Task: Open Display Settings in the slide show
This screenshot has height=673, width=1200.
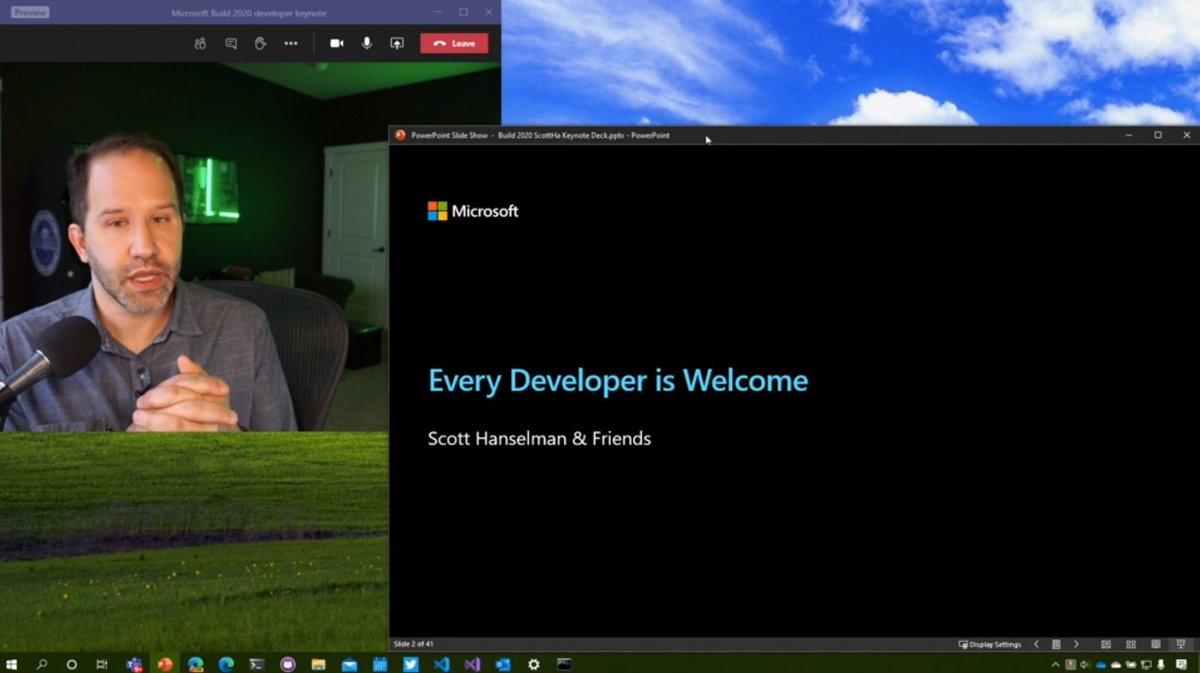Action: pos(989,644)
